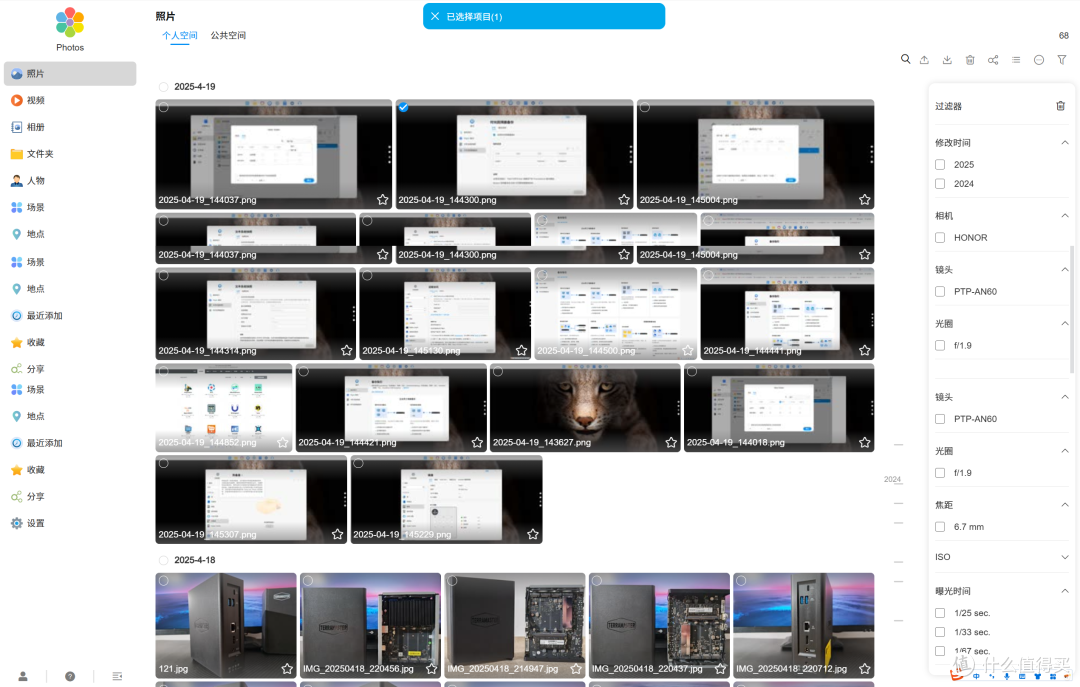Star the photo 2025-04-19_144018.png

(864, 442)
